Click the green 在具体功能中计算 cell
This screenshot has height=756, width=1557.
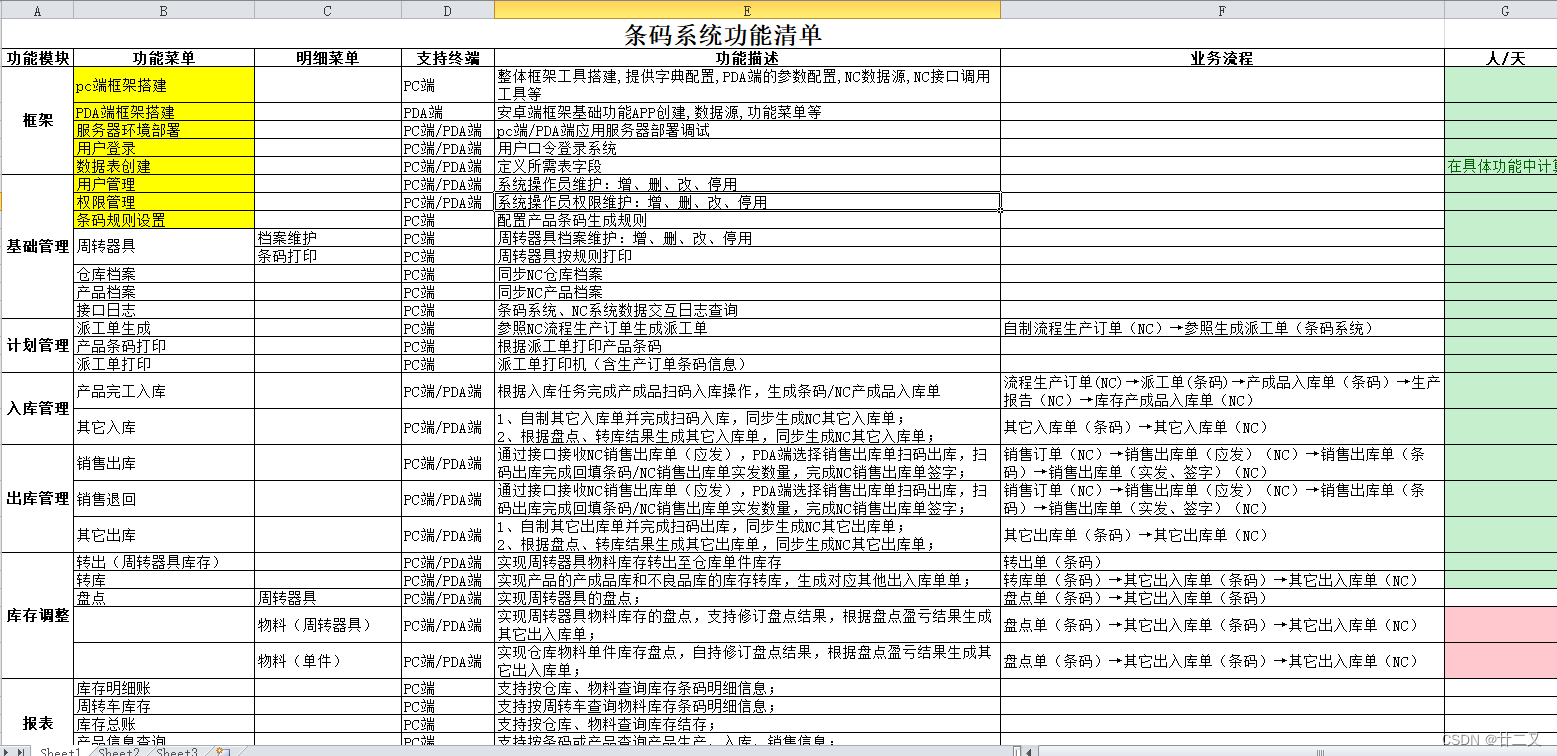[1500, 166]
